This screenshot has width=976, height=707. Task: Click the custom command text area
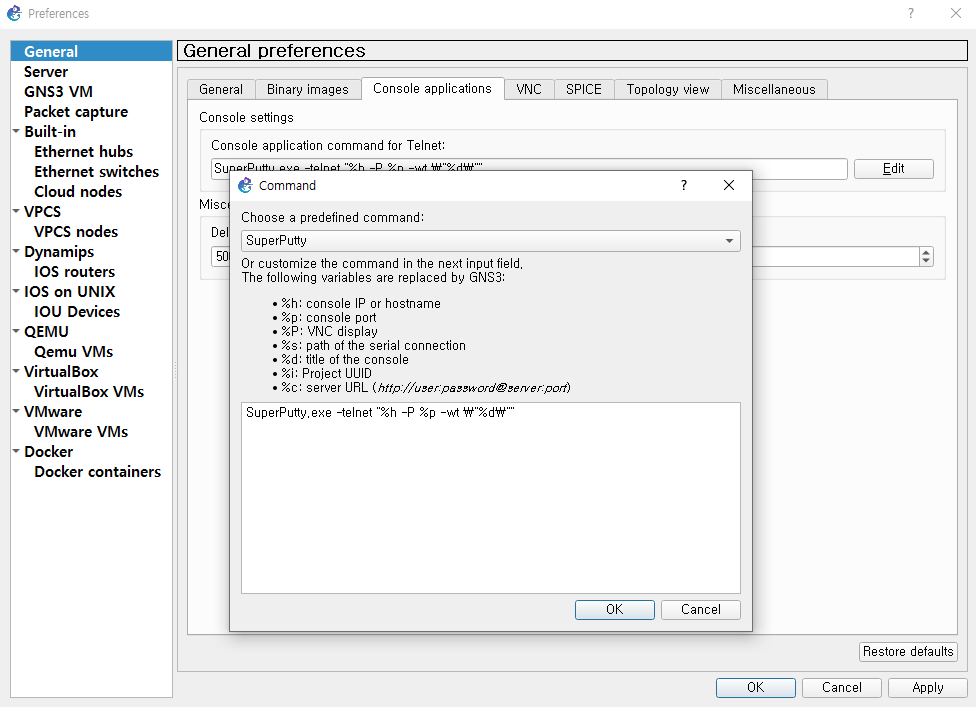coord(490,498)
